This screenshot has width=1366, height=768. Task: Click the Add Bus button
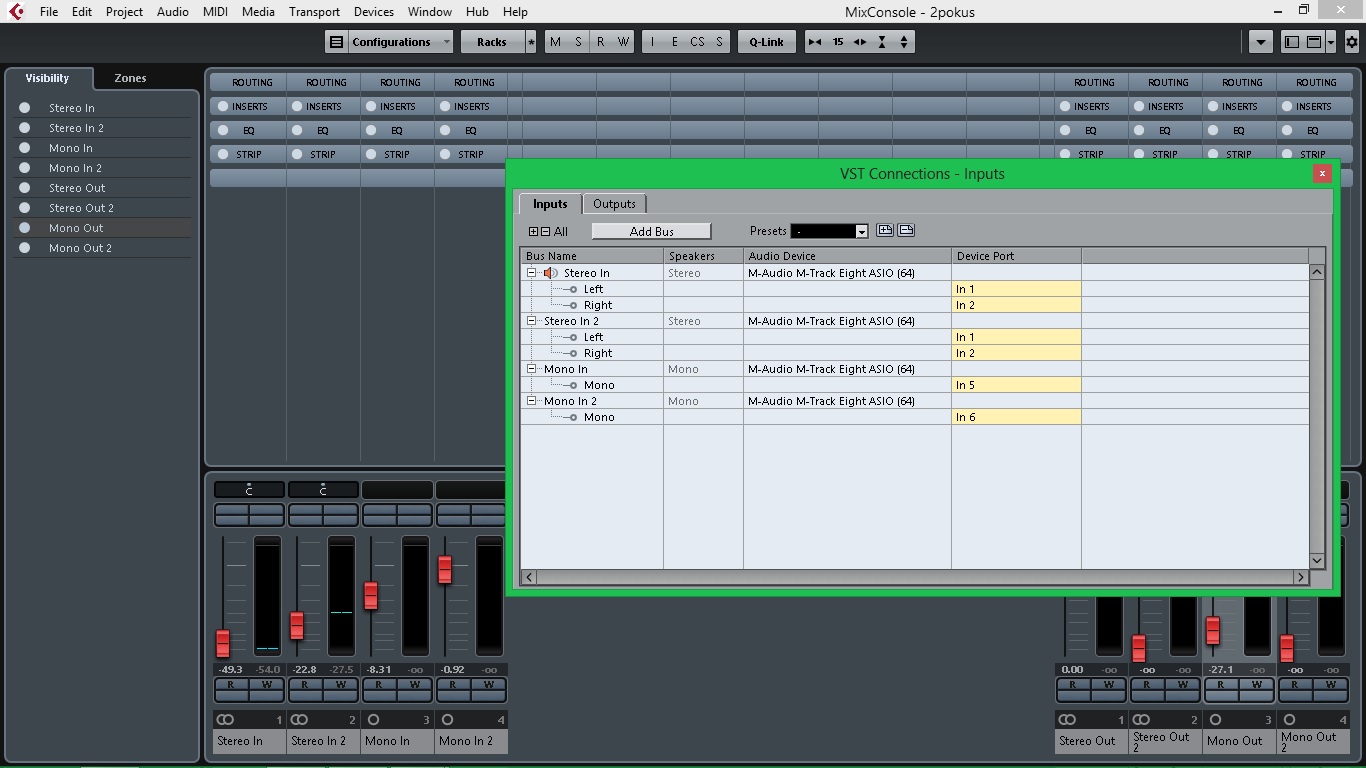(x=651, y=232)
